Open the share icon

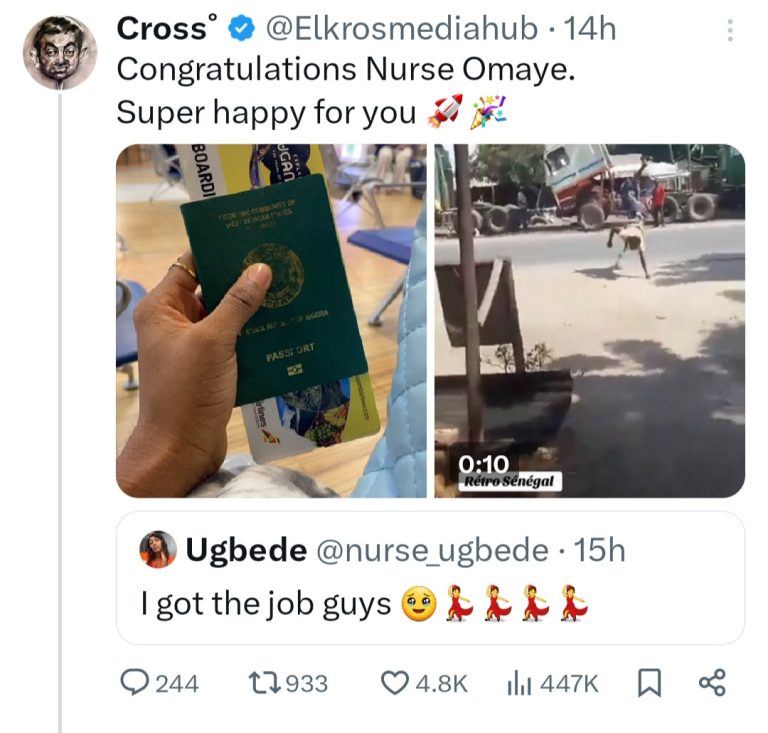710,682
